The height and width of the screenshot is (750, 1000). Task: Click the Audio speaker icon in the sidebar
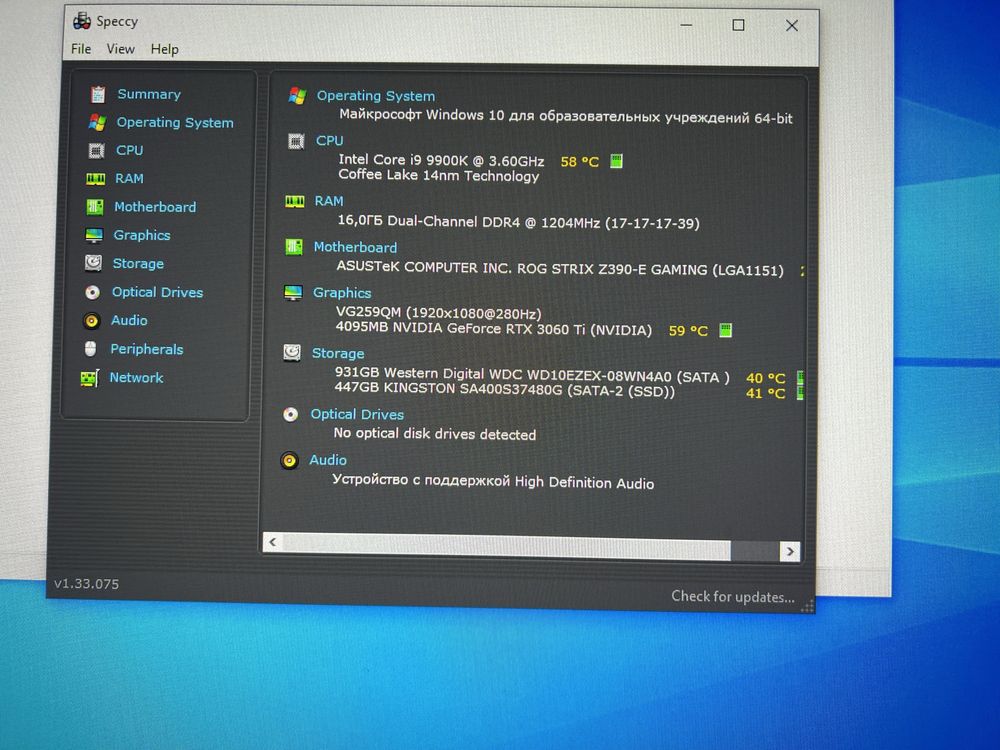click(x=91, y=320)
